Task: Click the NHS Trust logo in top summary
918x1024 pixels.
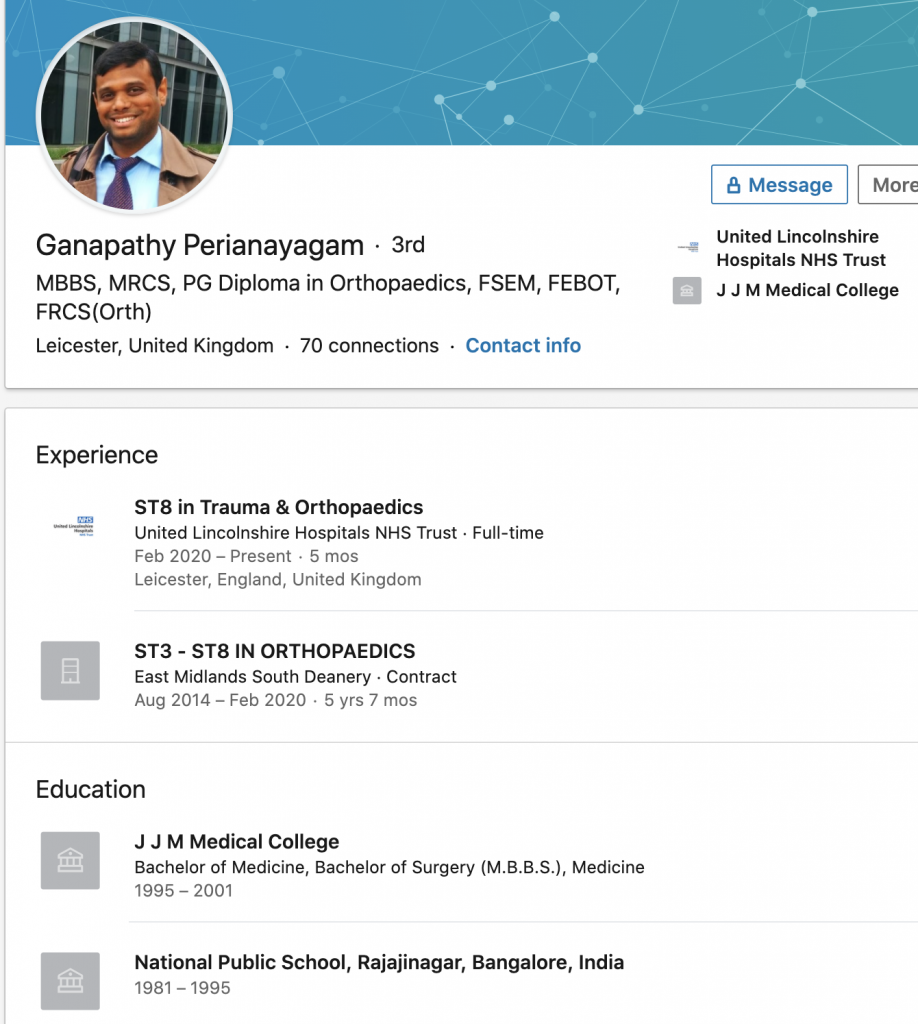Action: pyautogui.click(x=688, y=247)
